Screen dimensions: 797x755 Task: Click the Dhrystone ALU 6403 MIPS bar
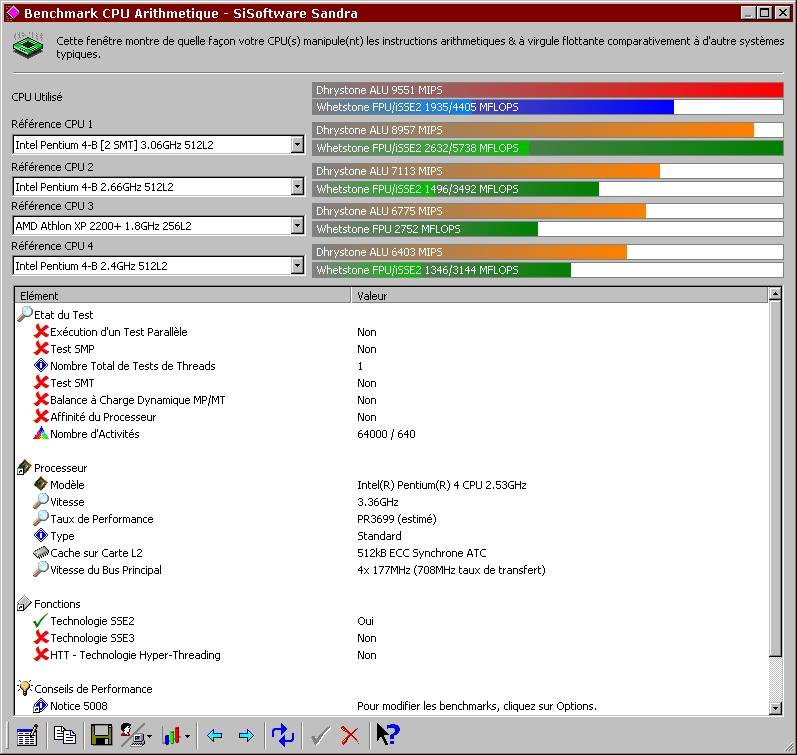point(470,252)
